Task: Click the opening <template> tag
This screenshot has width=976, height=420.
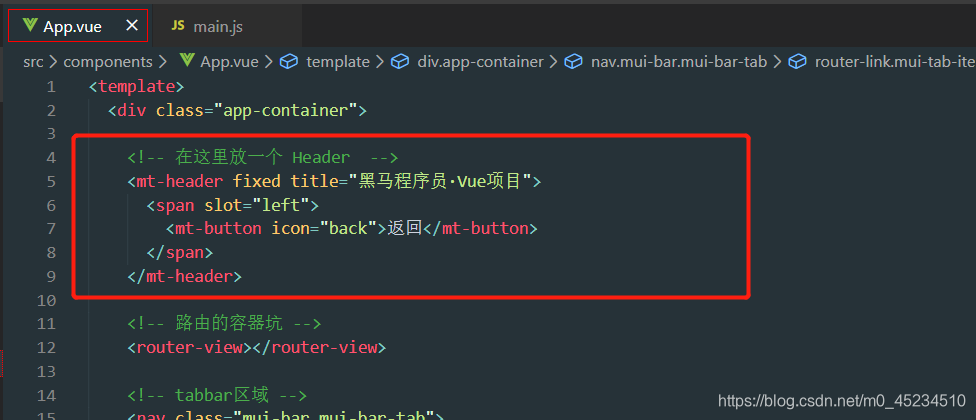Action: pos(137,86)
